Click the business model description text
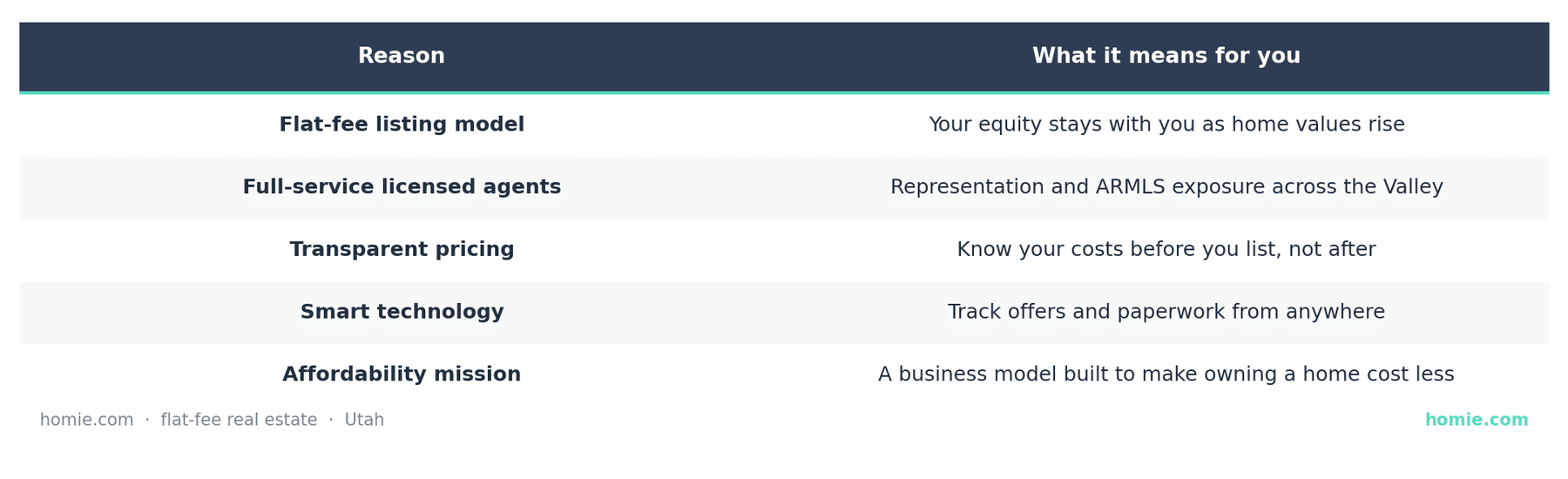Screen dimensions: 1568x479 pos(1166,374)
